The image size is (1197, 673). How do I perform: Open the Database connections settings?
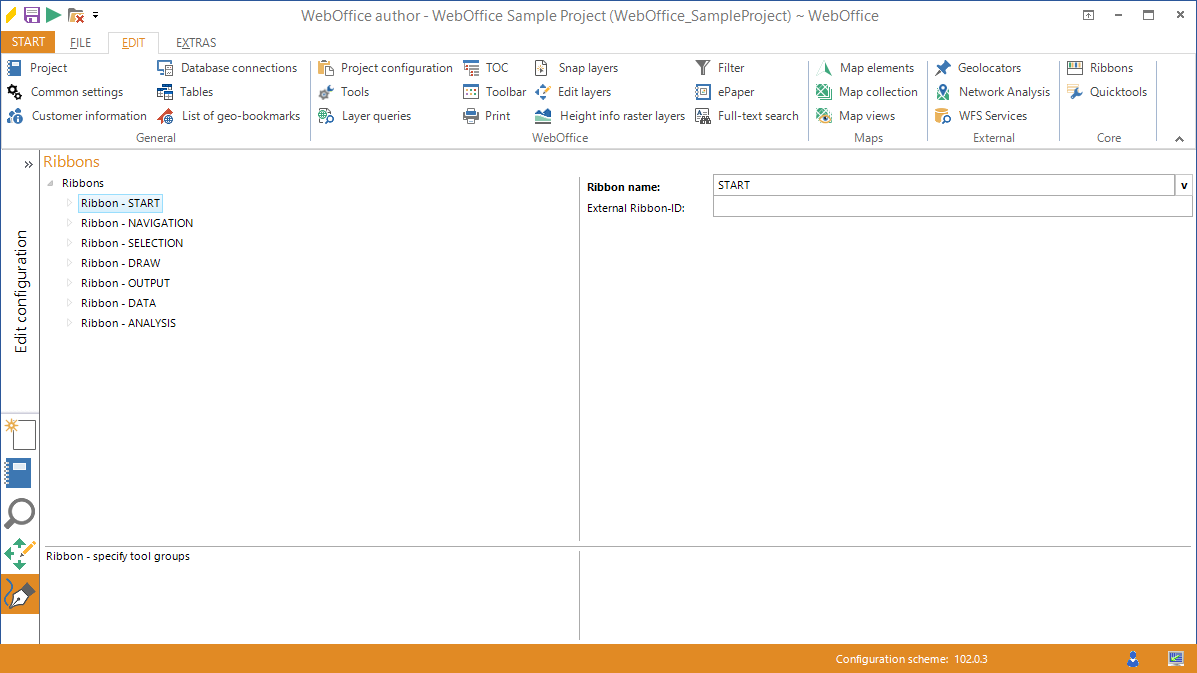pos(239,67)
